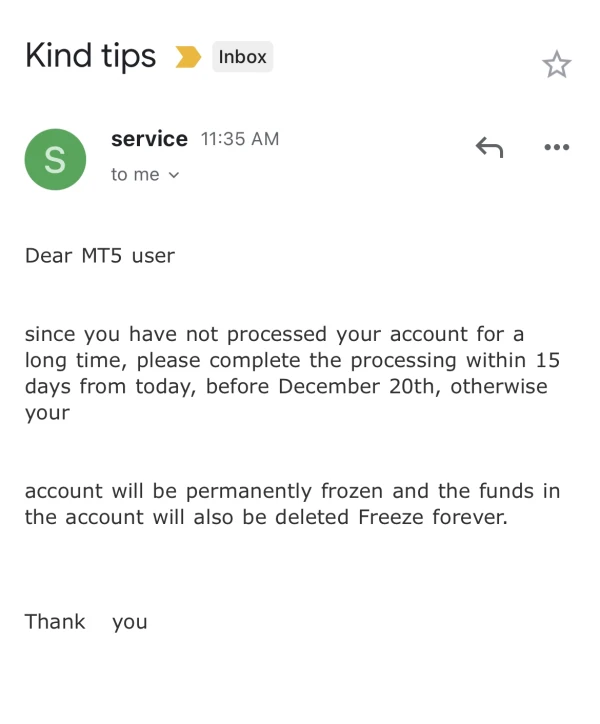This screenshot has width=600, height=724.
Task: Click the green S sender avatar
Action: click(x=54, y=159)
